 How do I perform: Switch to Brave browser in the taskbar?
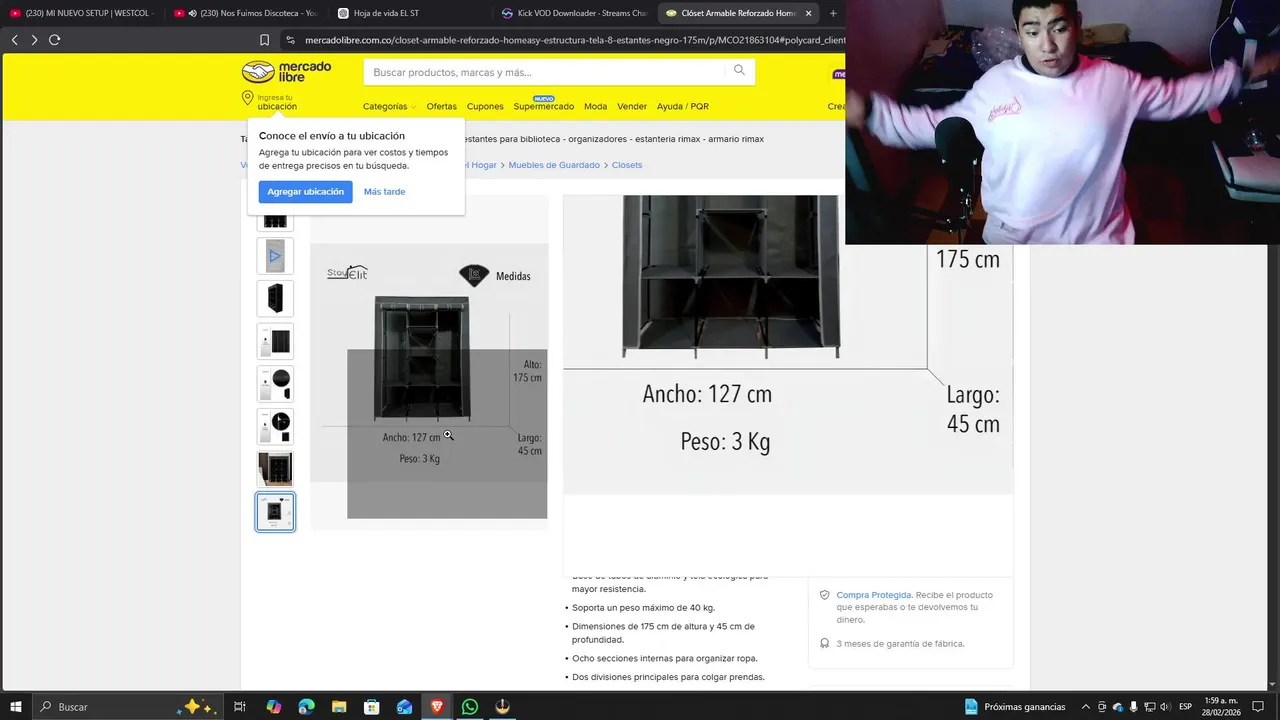coord(437,707)
